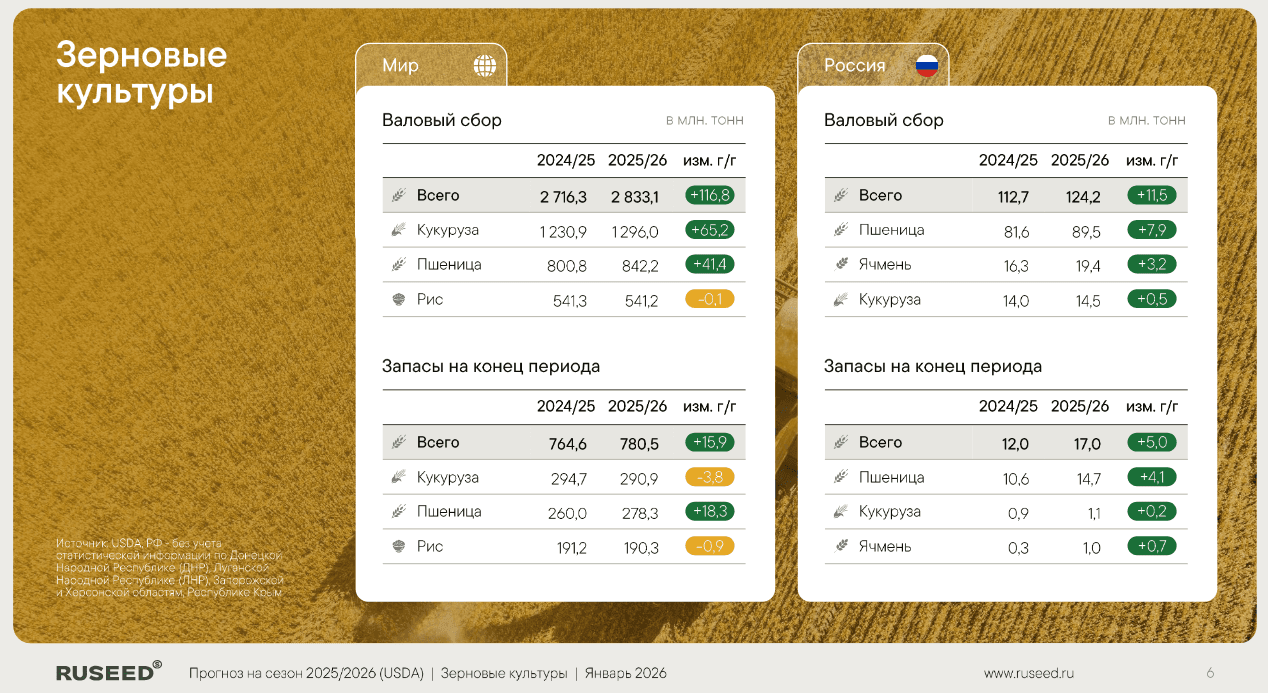Click the yellow -0,1 badge for world rice harvest
Viewport: 1268px width, 693px height.
click(x=710, y=299)
